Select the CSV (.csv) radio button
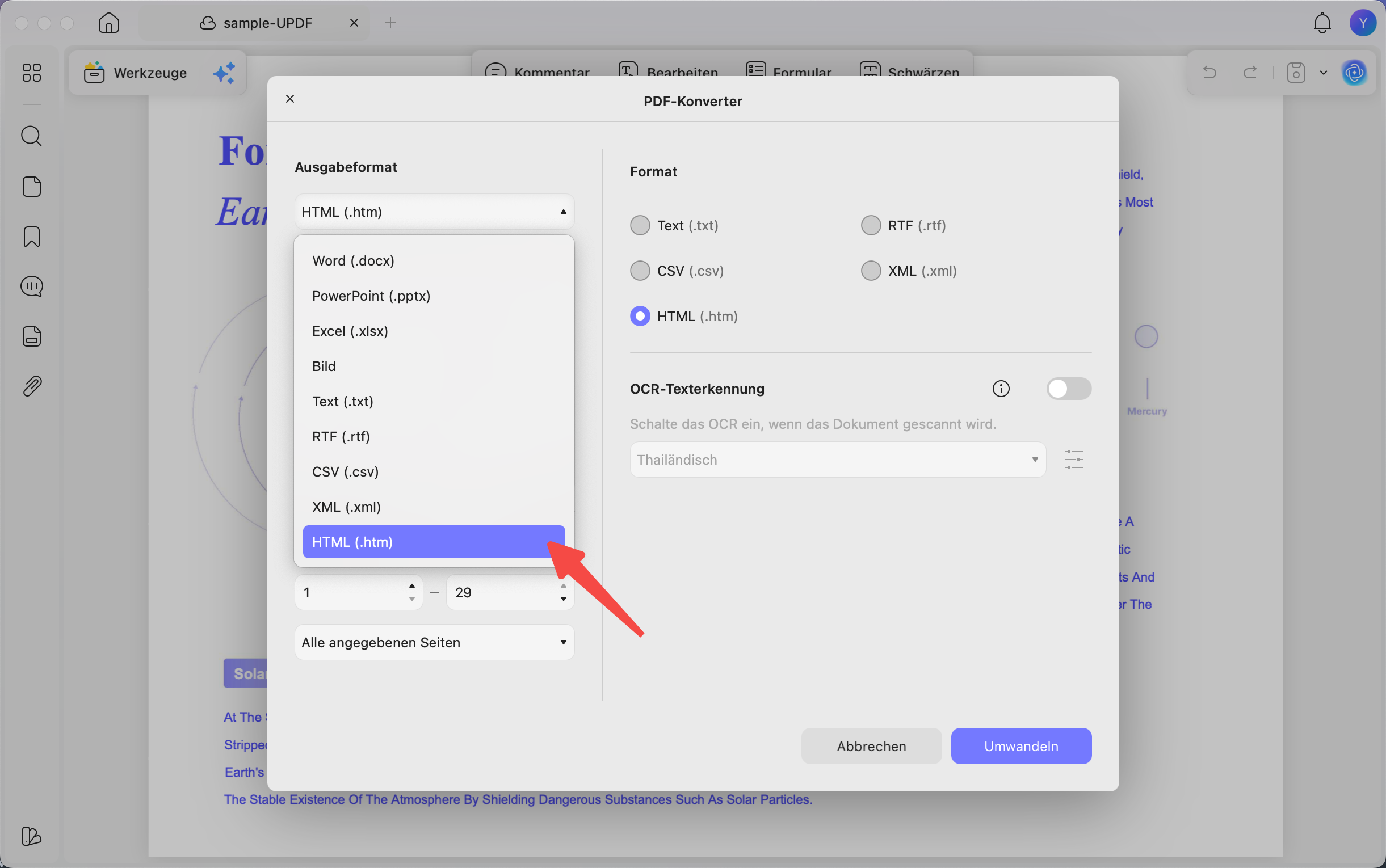The width and height of the screenshot is (1386, 868). coord(640,271)
